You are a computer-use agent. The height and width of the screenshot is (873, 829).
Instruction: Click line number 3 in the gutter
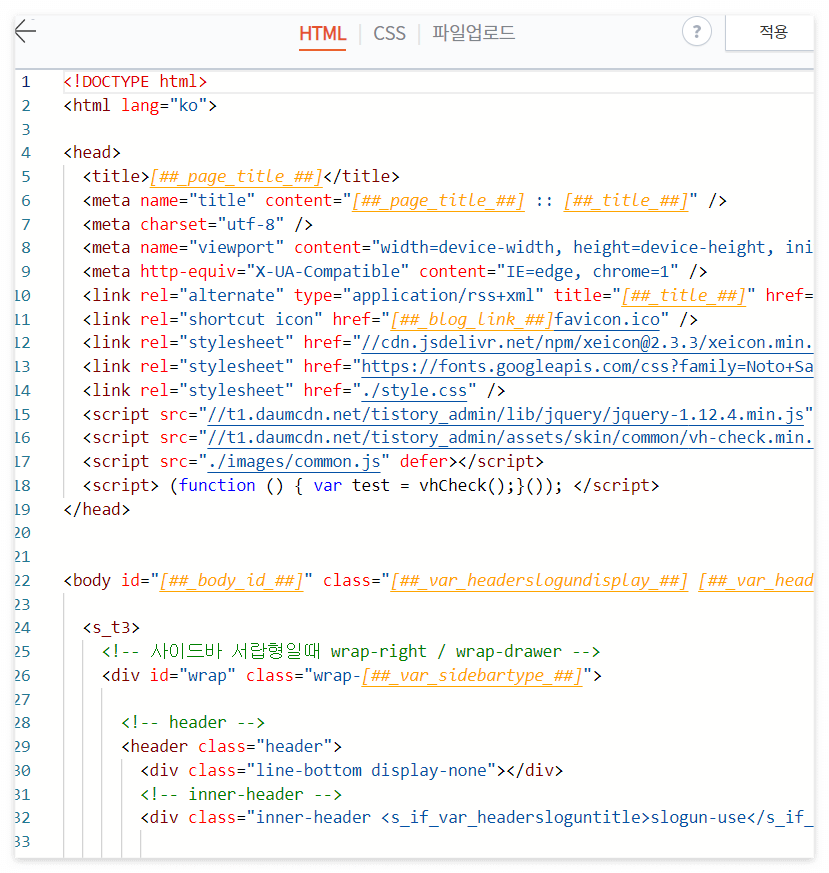[x=26, y=130]
